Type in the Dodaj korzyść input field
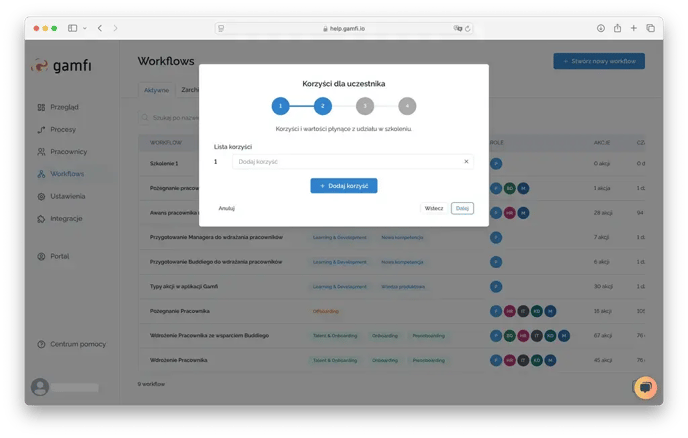Viewport: 688px width, 438px height. pos(345,161)
